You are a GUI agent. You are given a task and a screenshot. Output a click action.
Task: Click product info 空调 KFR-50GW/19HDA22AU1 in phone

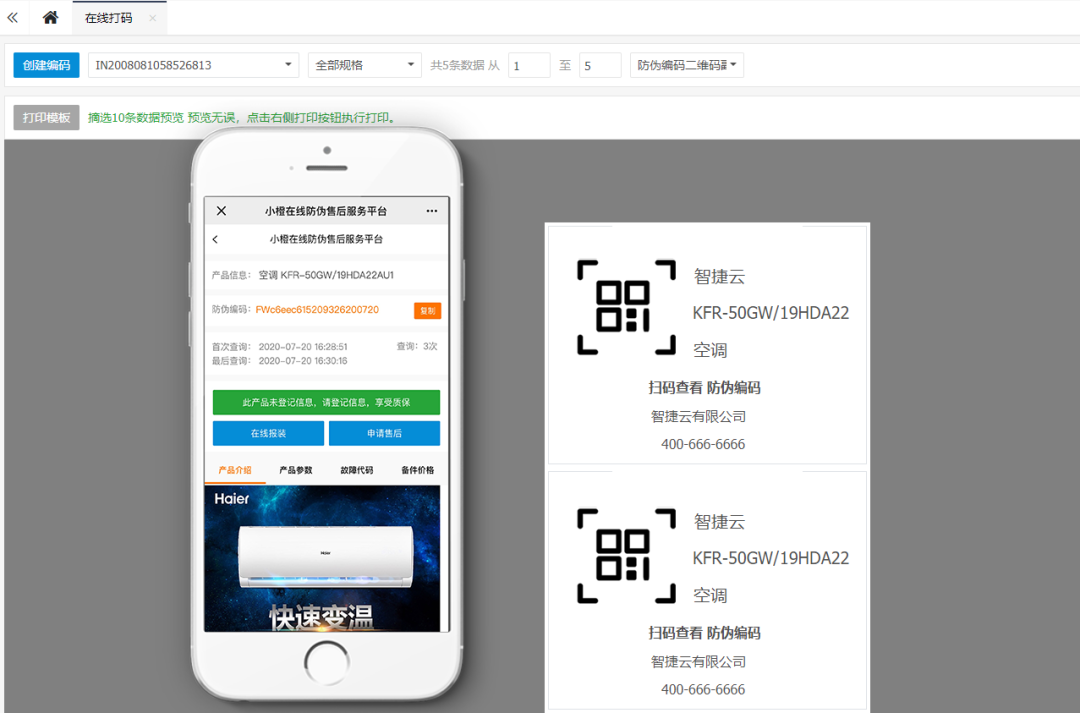click(326, 275)
